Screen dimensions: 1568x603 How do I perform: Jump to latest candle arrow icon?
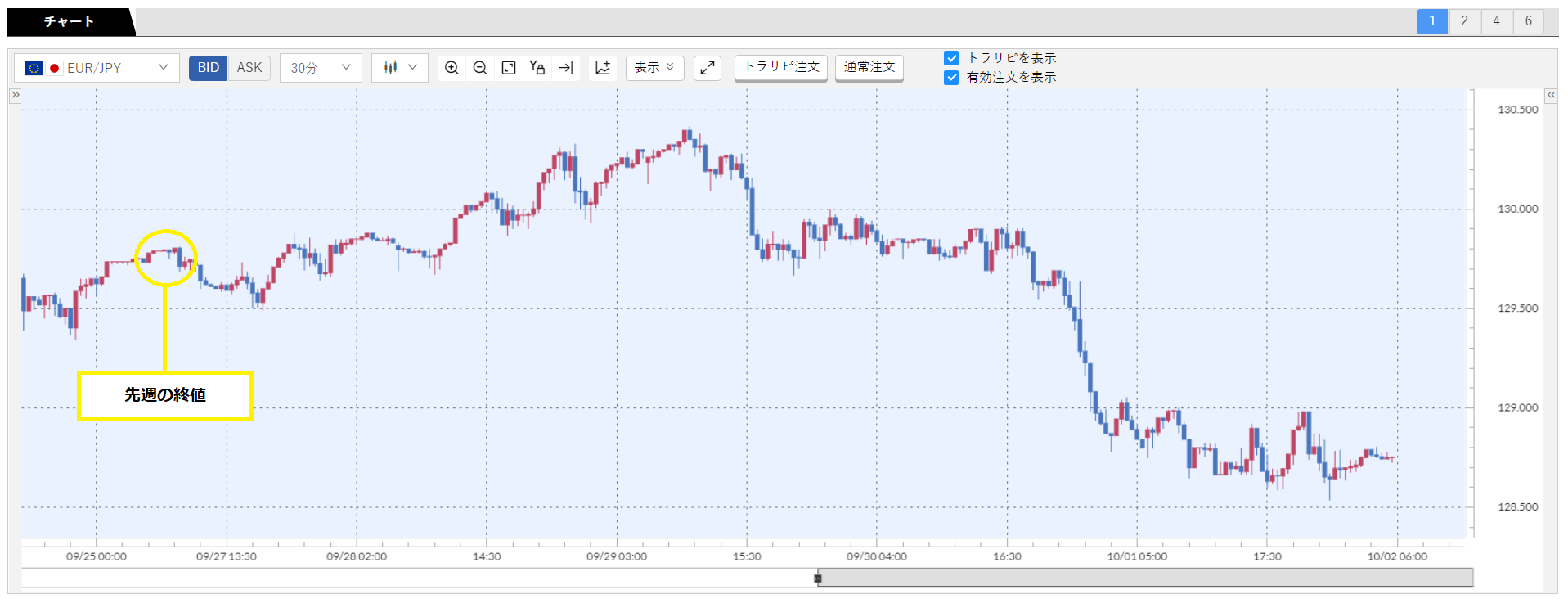tap(566, 68)
